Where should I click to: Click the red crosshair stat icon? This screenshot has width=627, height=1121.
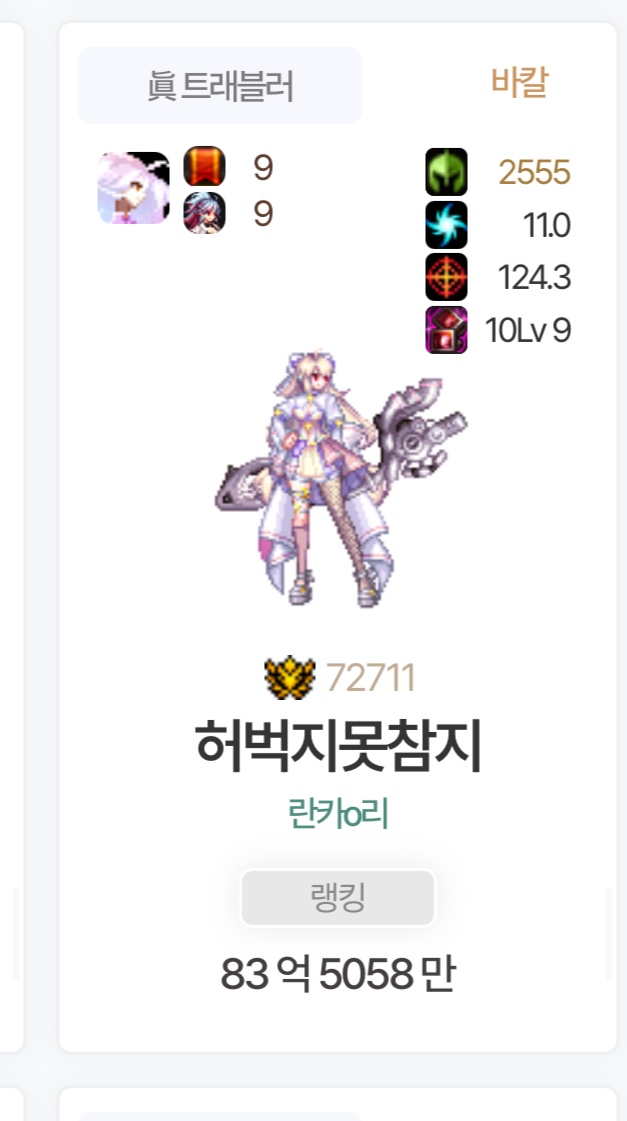click(446, 277)
